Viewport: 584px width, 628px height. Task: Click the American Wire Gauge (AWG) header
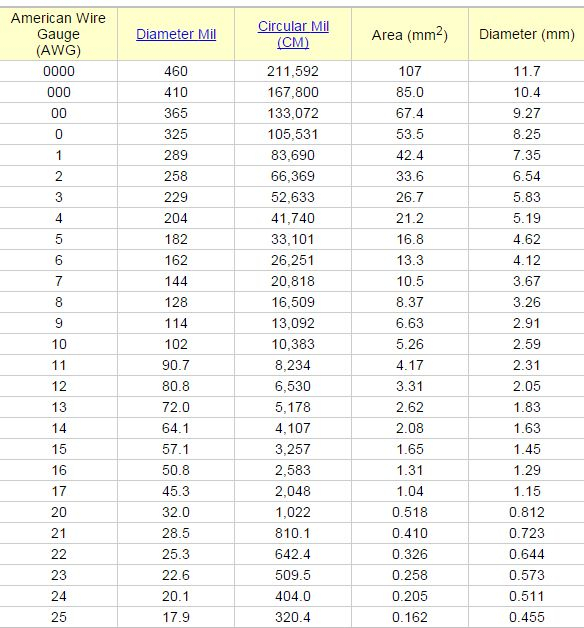[x=58, y=34]
